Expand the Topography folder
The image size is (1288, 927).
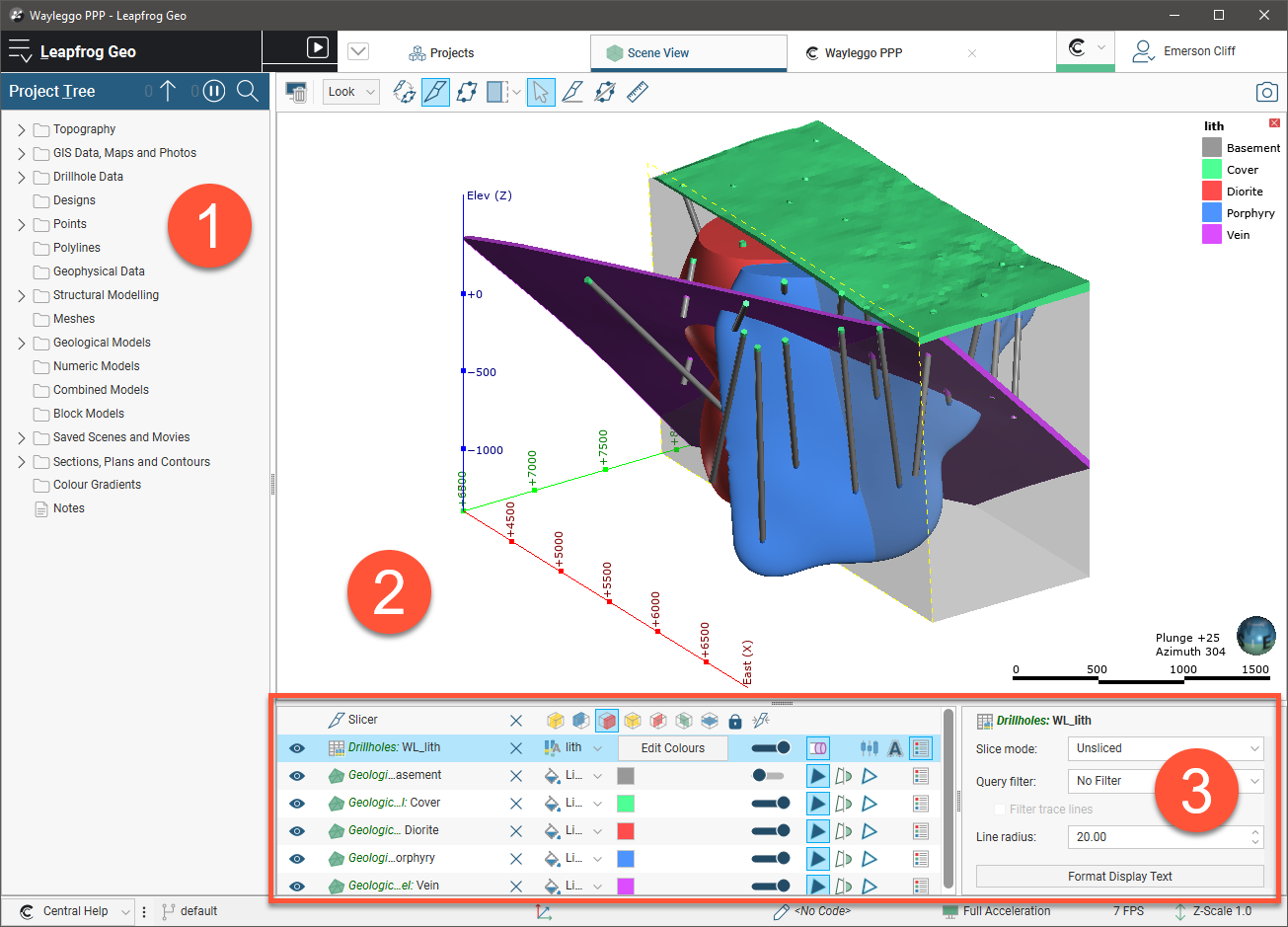(x=22, y=129)
